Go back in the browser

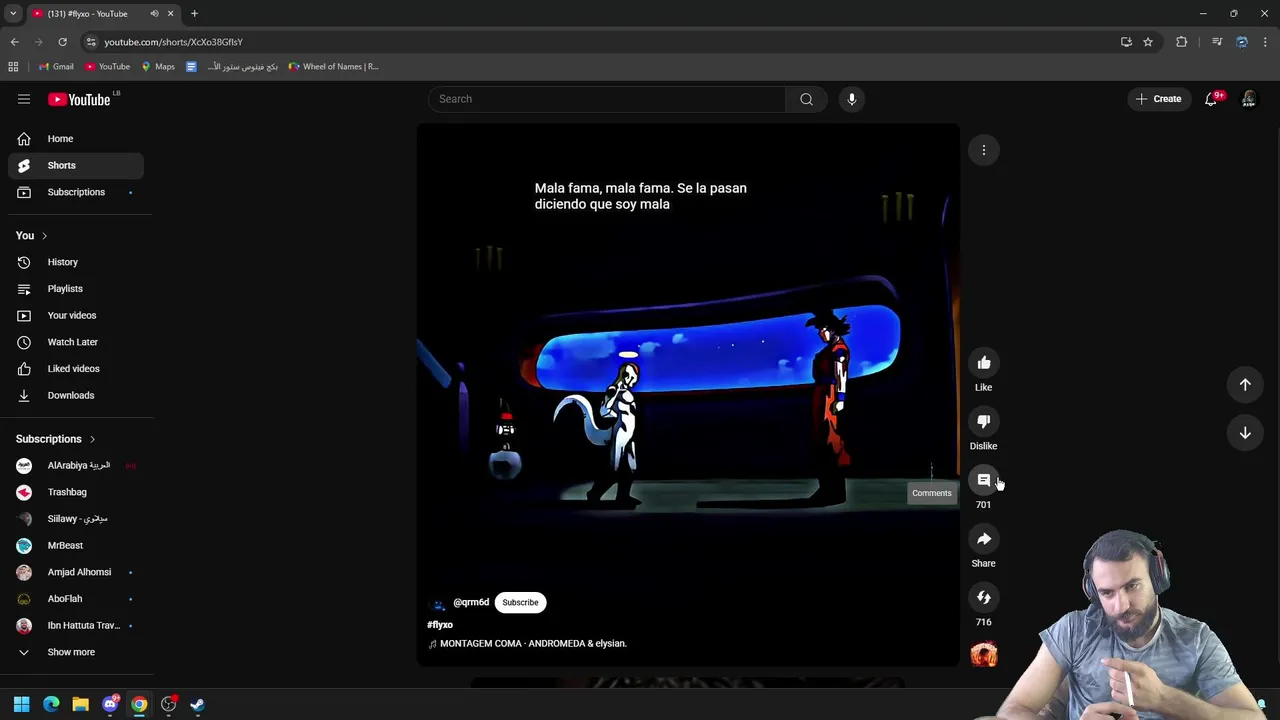coord(15,42)
